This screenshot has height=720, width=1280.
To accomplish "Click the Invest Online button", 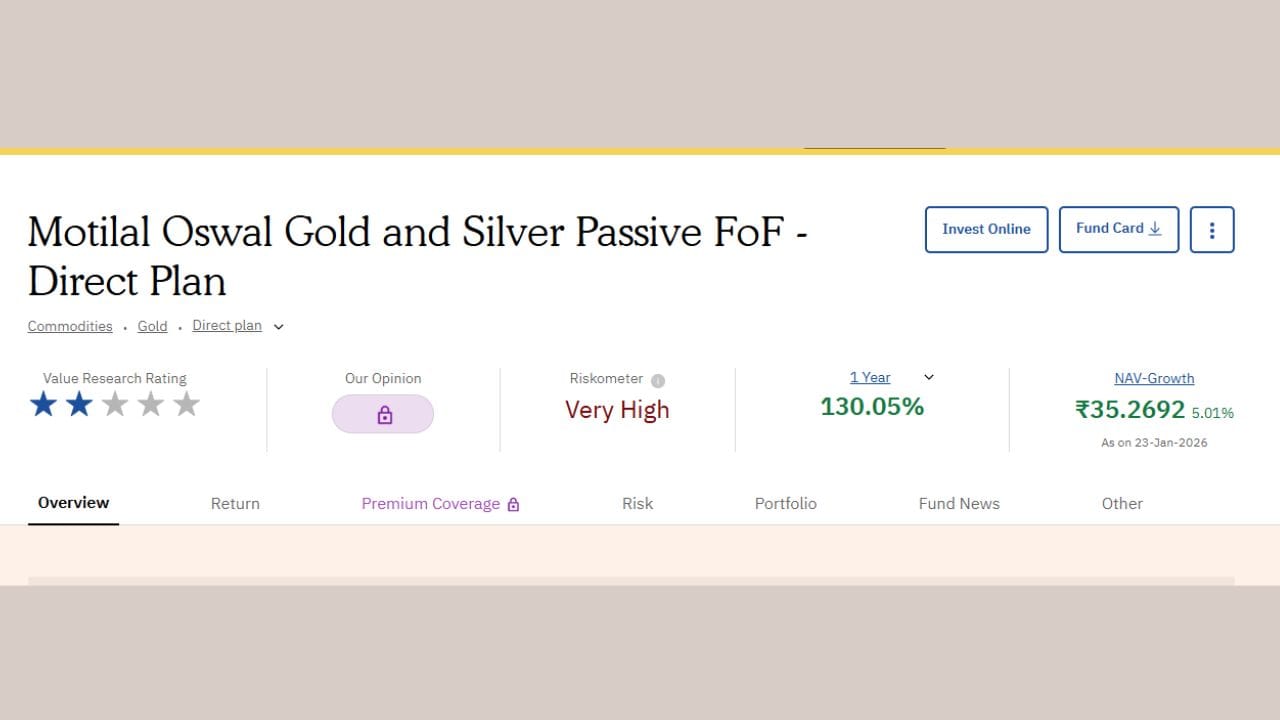I will (x=986, y=229).
